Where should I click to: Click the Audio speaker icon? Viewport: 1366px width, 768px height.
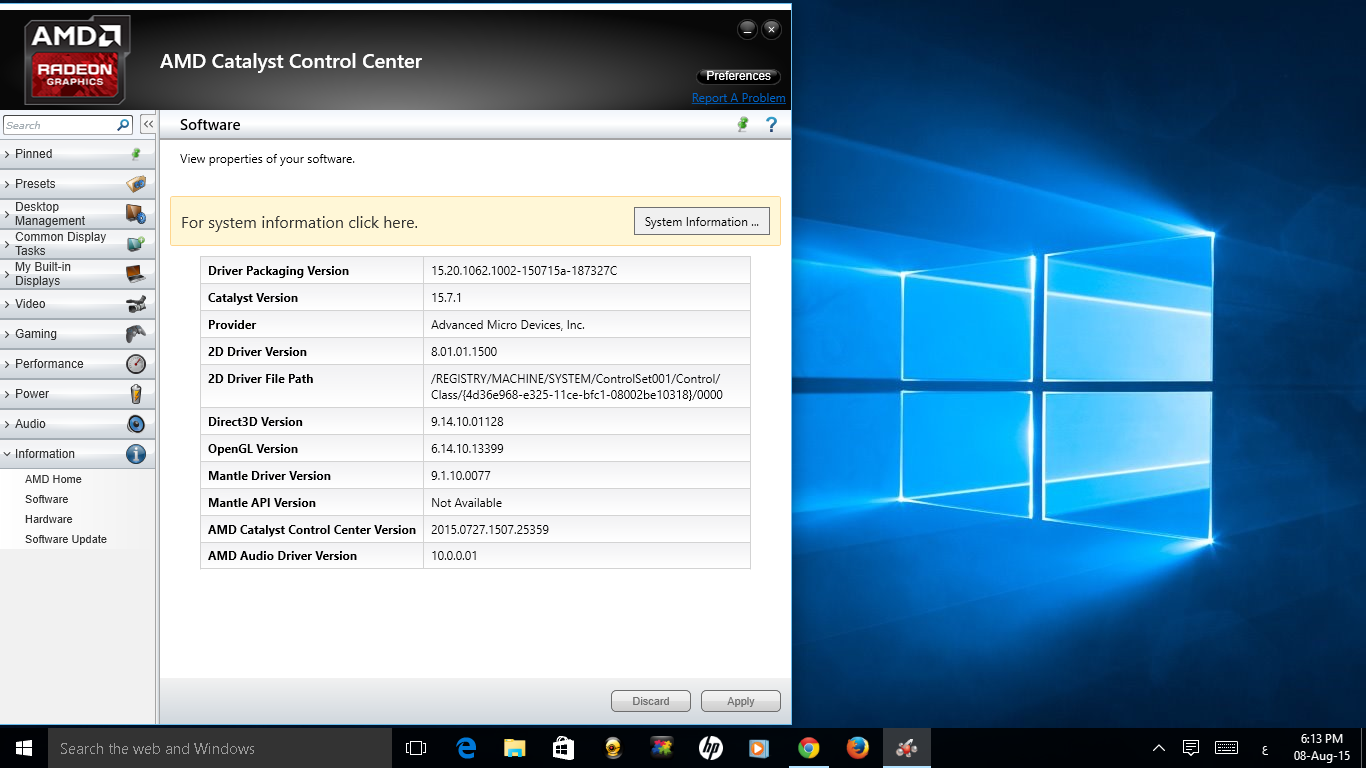136,424
